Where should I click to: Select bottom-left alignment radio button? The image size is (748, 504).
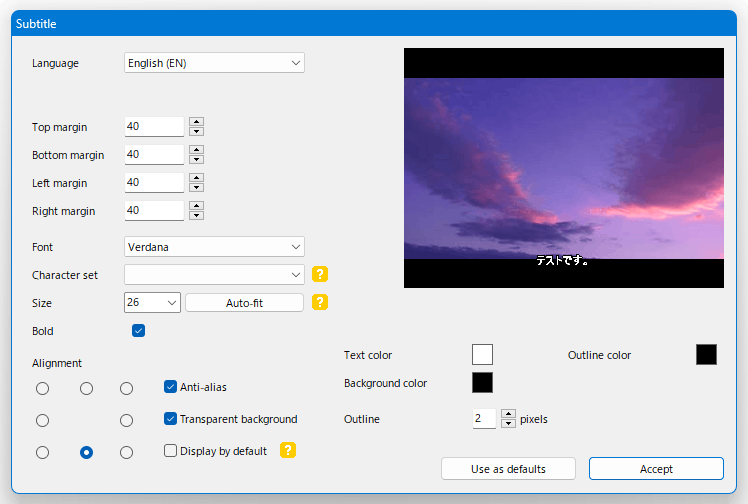[x=42, y=453]
